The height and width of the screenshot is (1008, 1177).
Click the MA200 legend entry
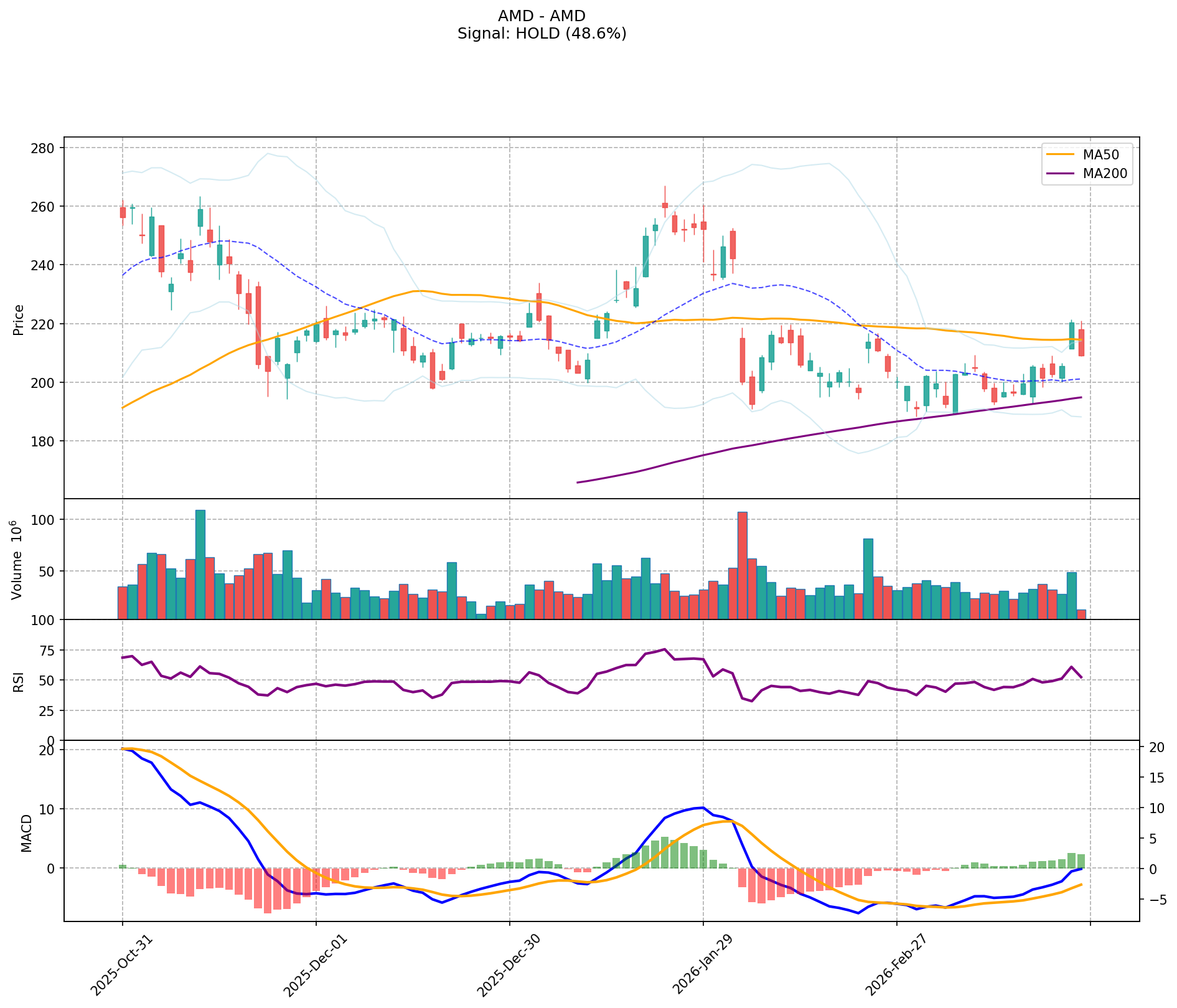pos(1086,174)
